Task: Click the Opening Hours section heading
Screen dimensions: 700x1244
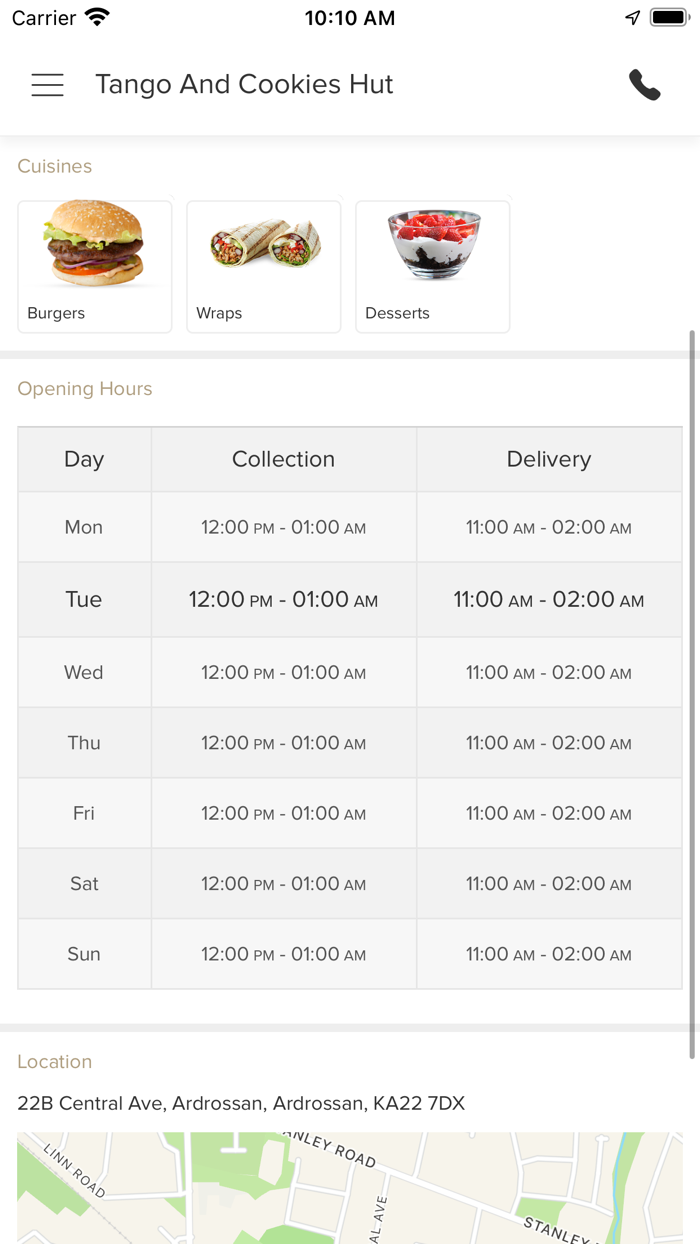Action: tap(85, 389)
